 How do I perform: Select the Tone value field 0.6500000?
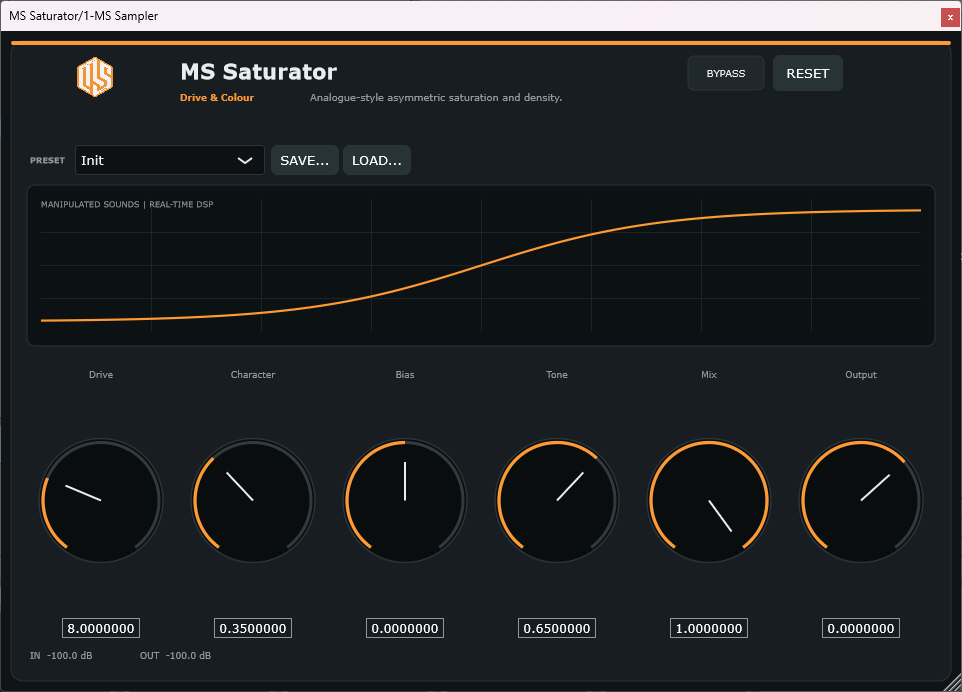tap(557, 628)
